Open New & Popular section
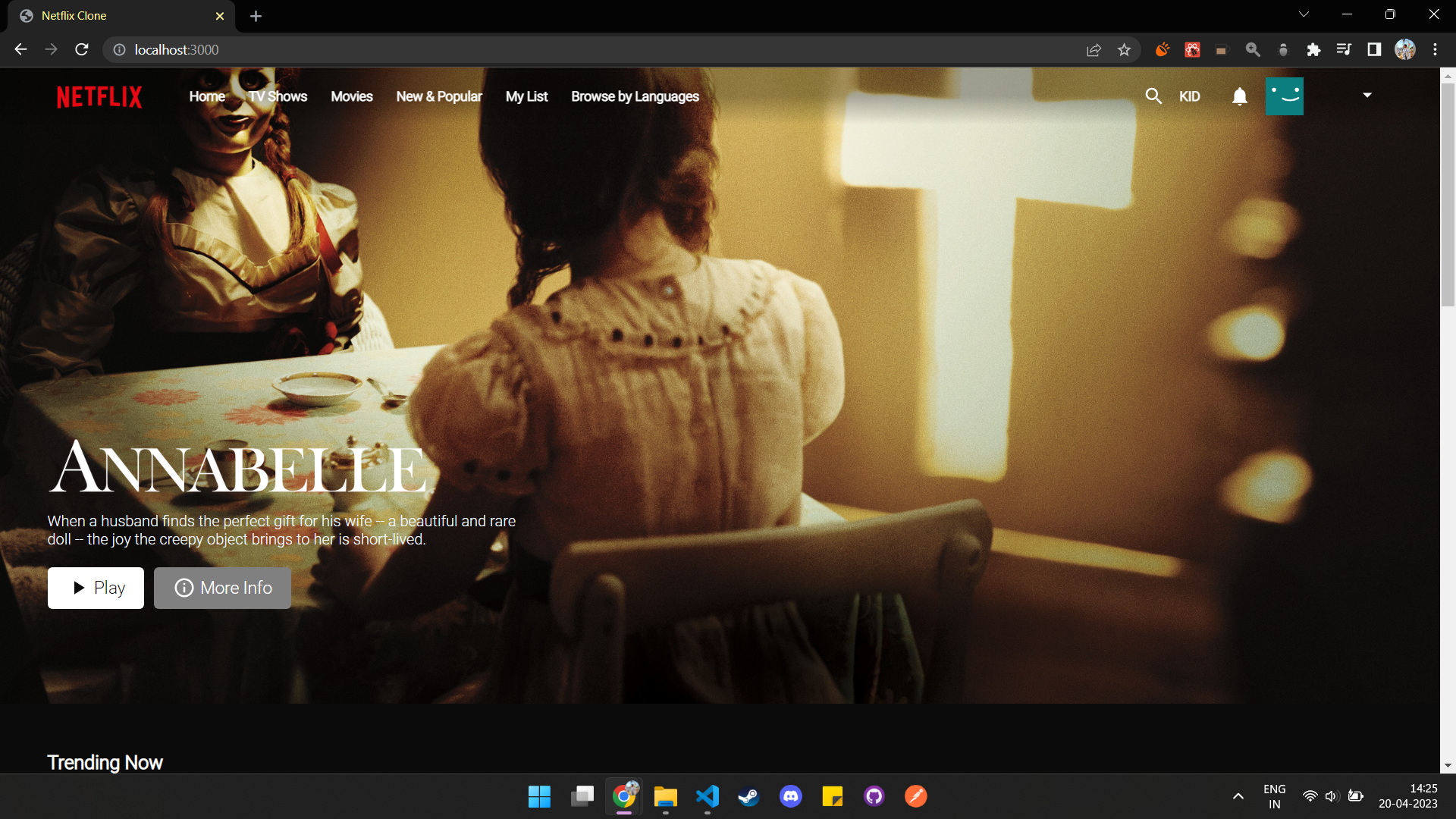This screenshot has width=1456, height=819. click(439, 96)
